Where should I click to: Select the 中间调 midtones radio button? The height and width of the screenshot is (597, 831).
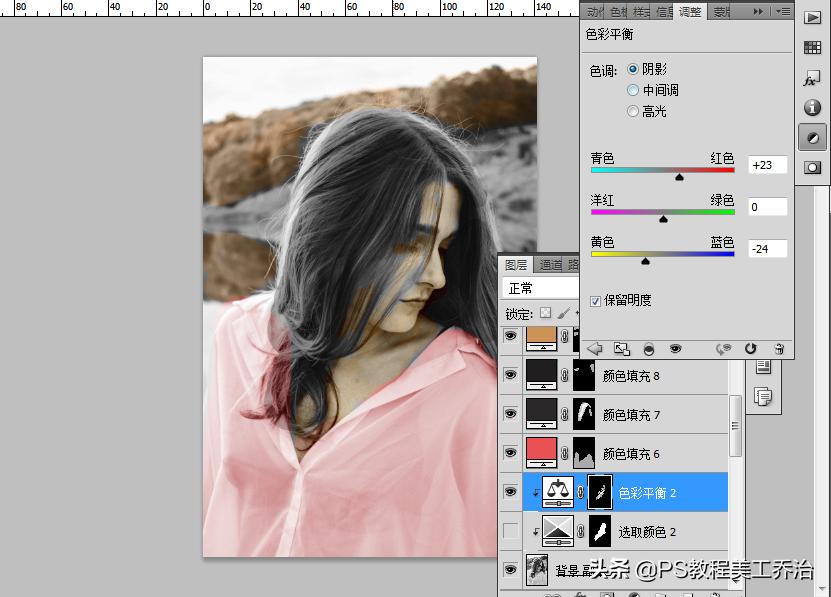tap(633, 90)
